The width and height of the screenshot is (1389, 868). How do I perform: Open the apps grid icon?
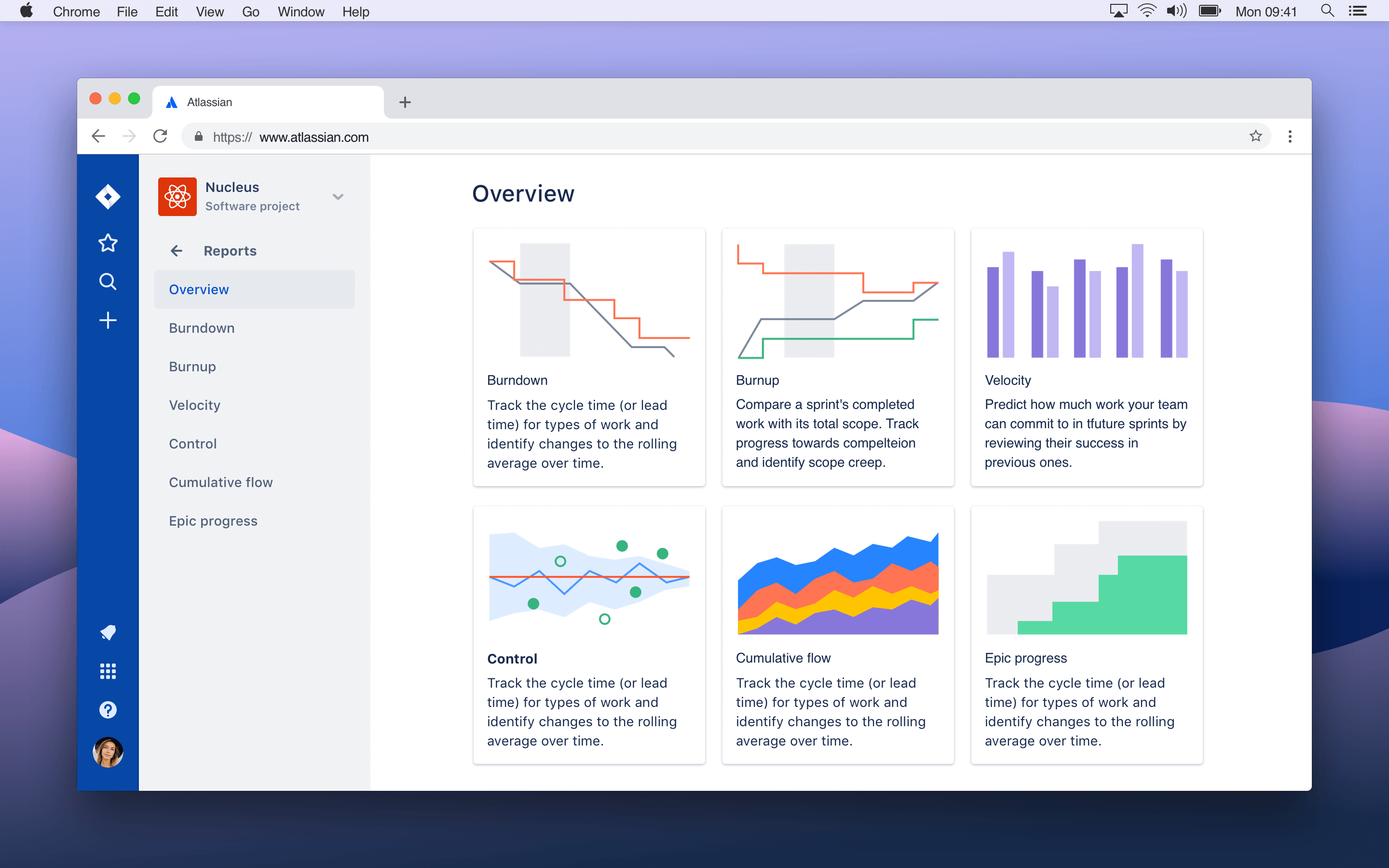[x=107, y=671]
